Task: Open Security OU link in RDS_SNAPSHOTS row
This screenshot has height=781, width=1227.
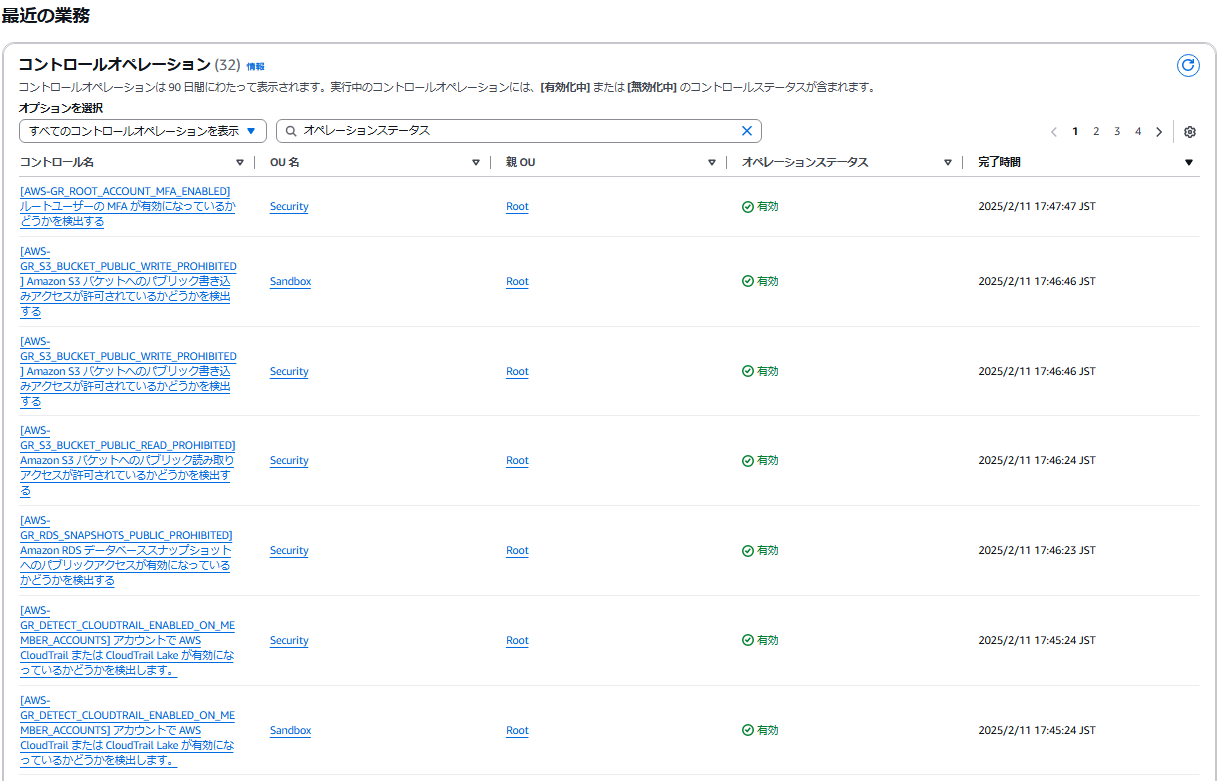Action: 289,551
